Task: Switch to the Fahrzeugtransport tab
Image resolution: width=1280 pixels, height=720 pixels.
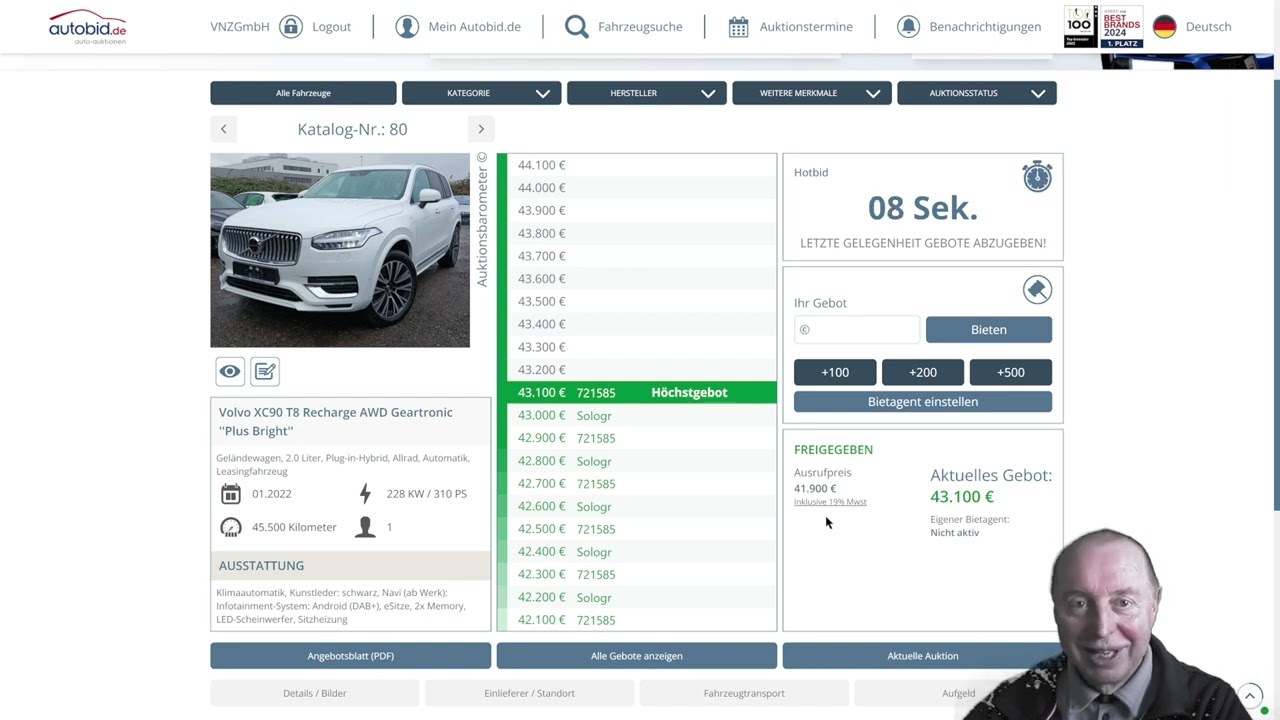Action: click(744, 693)
